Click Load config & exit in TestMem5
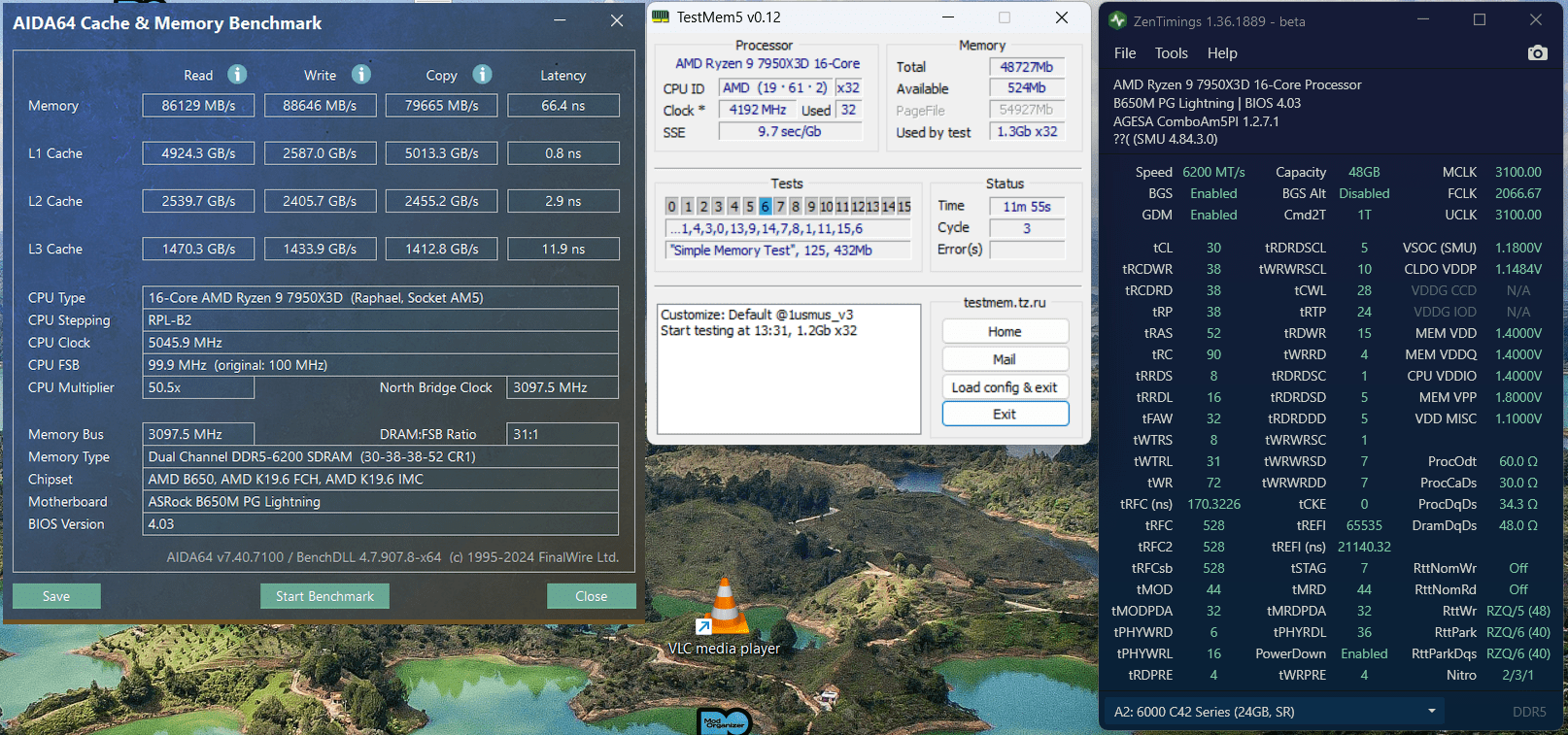This screenshot has height=735, width=1568. click(1005, 387)
